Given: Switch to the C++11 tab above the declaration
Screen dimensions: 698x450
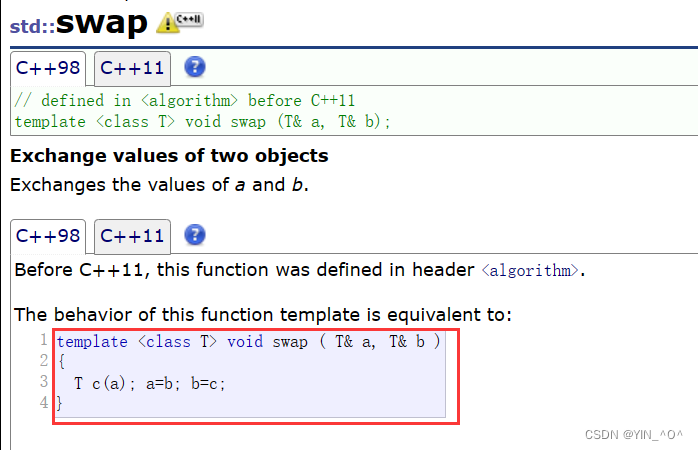Looking at the screenshot, I should [133, 68].
